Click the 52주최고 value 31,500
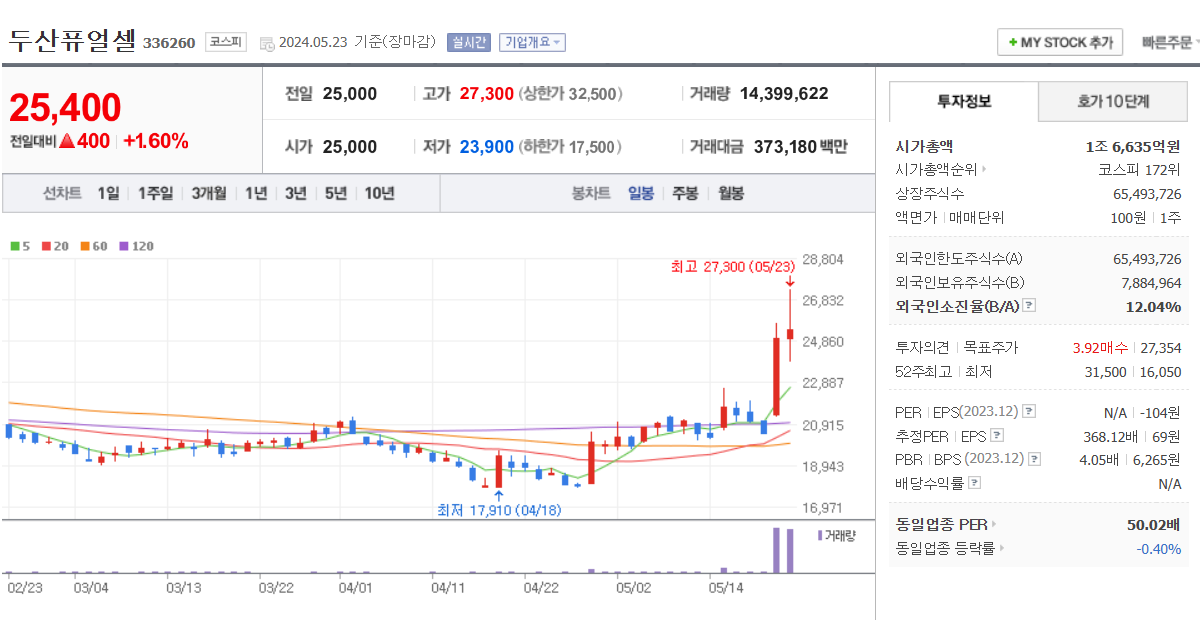Screen dimensions: 1200x620 [1106, 372]
